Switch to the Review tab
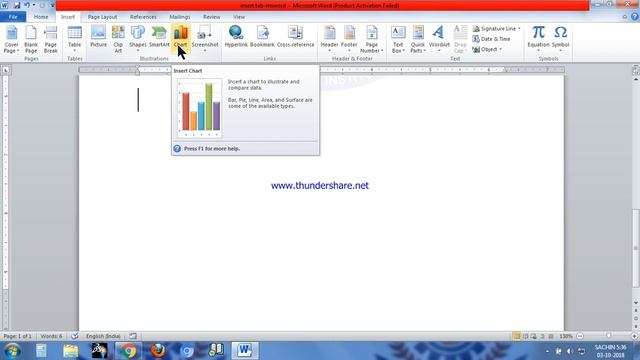The height and width of the screenshot is (360, 640). tap(211, 17)
